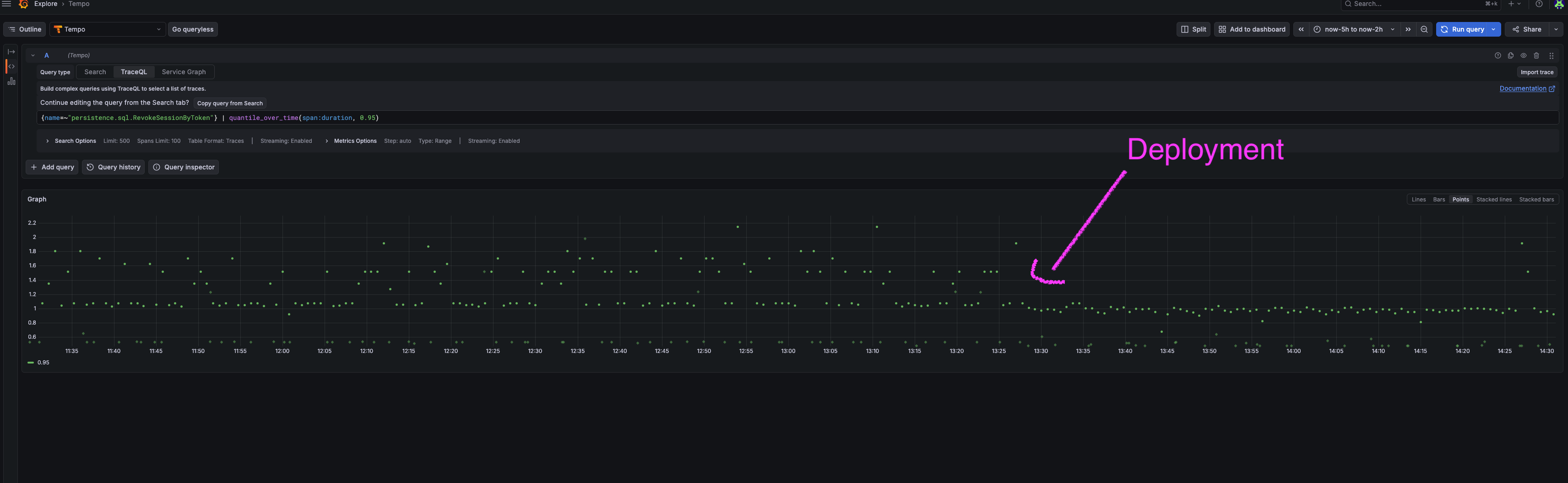Click into the TraceQL query editor field
The width and height of the screenshot is (1568, 483).
pos(798,118)
